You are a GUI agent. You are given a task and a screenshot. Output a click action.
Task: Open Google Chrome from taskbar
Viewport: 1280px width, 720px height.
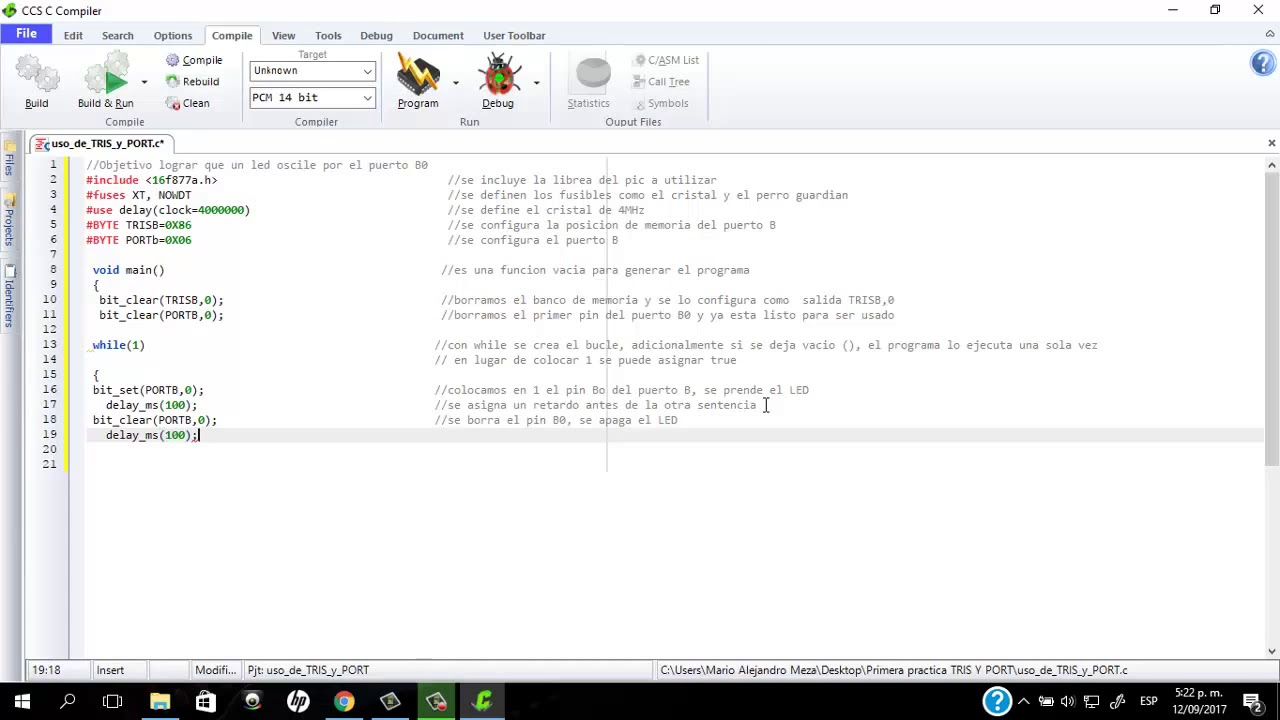pos(343,701)
